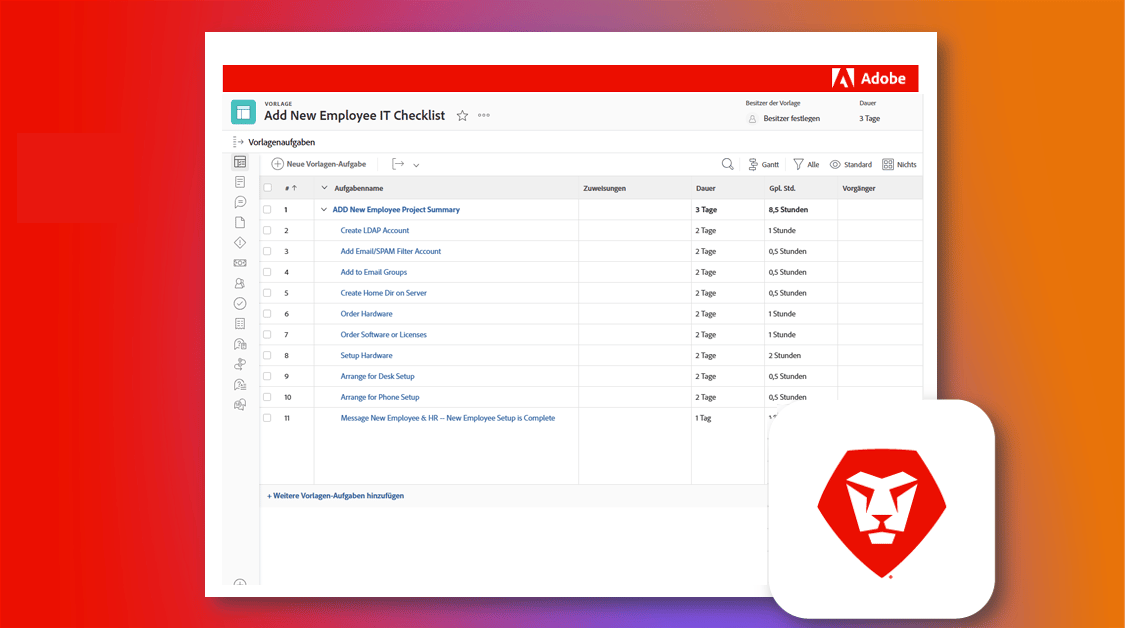Viewport: 1125px width, 628px height.
Task: Open the documents page icon in sidebar
Action: [x=240, y=221]
